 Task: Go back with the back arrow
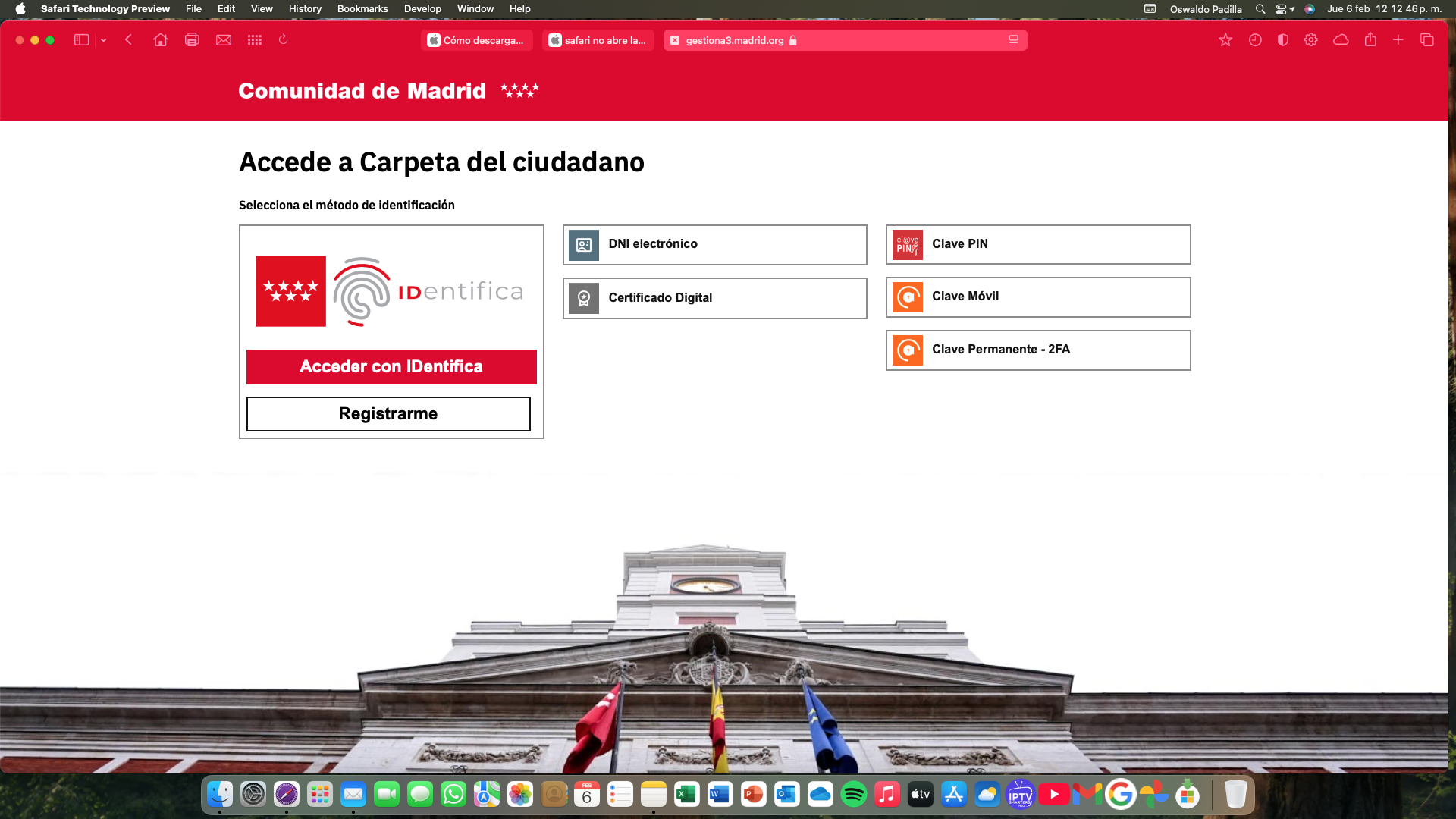129,40
